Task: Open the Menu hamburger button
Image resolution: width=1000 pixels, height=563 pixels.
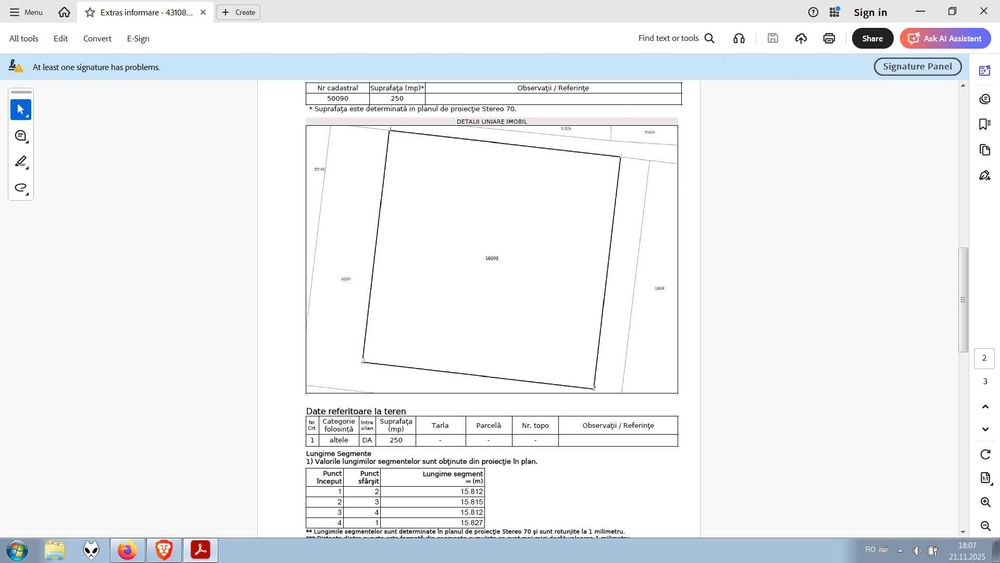Action: tap(26, 12)
